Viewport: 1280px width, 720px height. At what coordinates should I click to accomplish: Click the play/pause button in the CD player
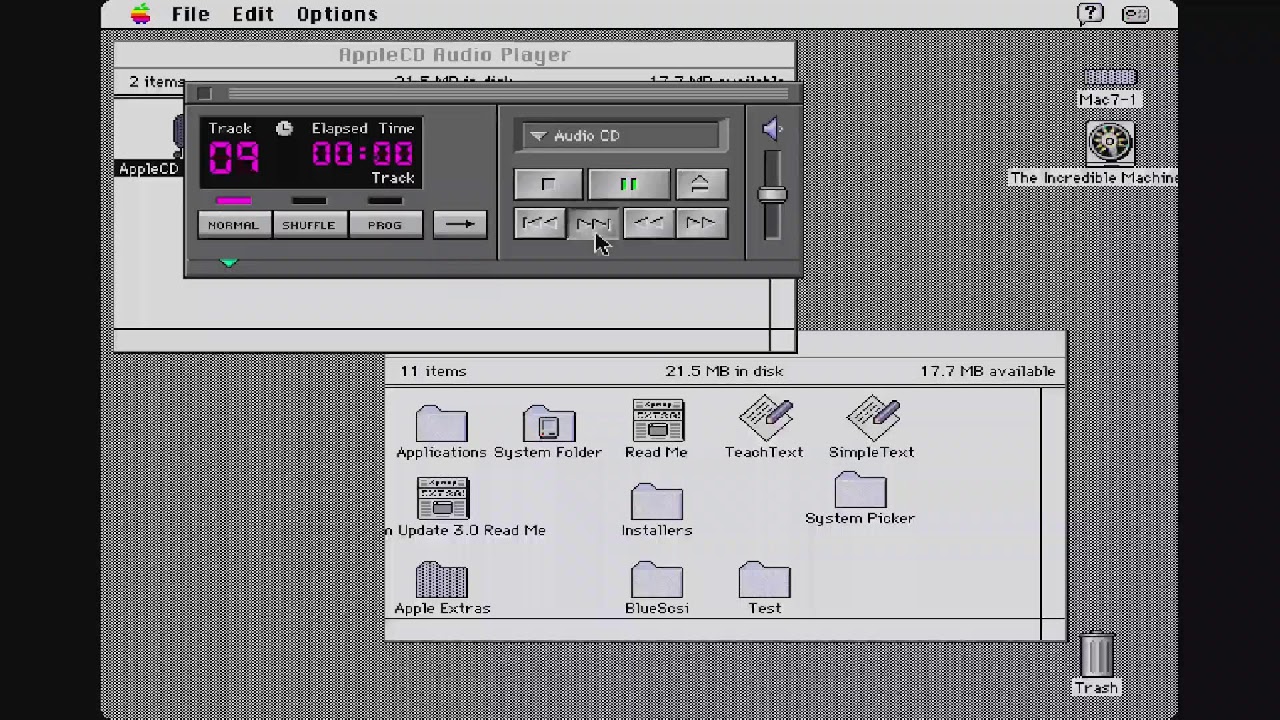pos(628,185)
